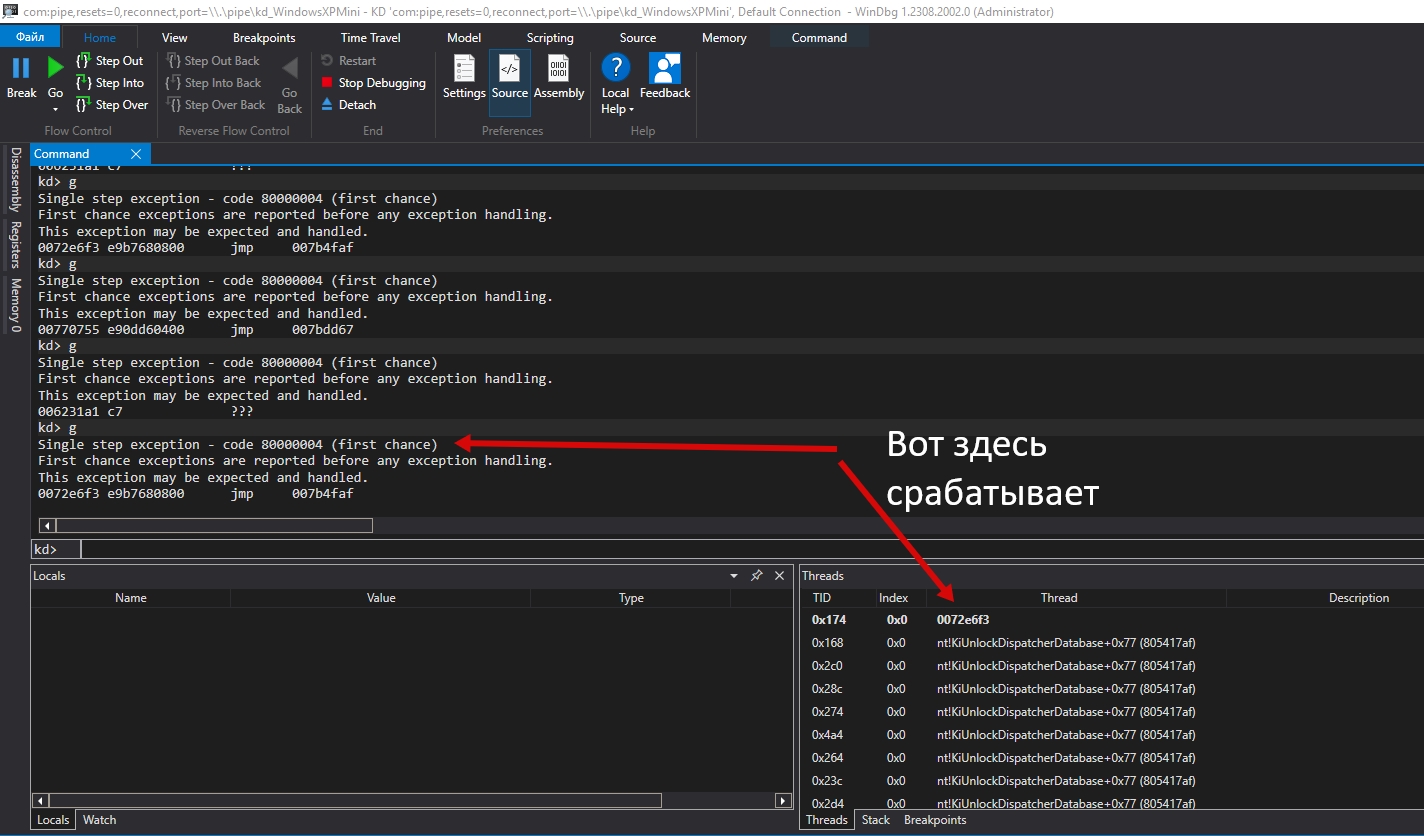Toggle Assembly mode in Preferences
This screenshot has height=836, width=1424.
pos(558,70)
